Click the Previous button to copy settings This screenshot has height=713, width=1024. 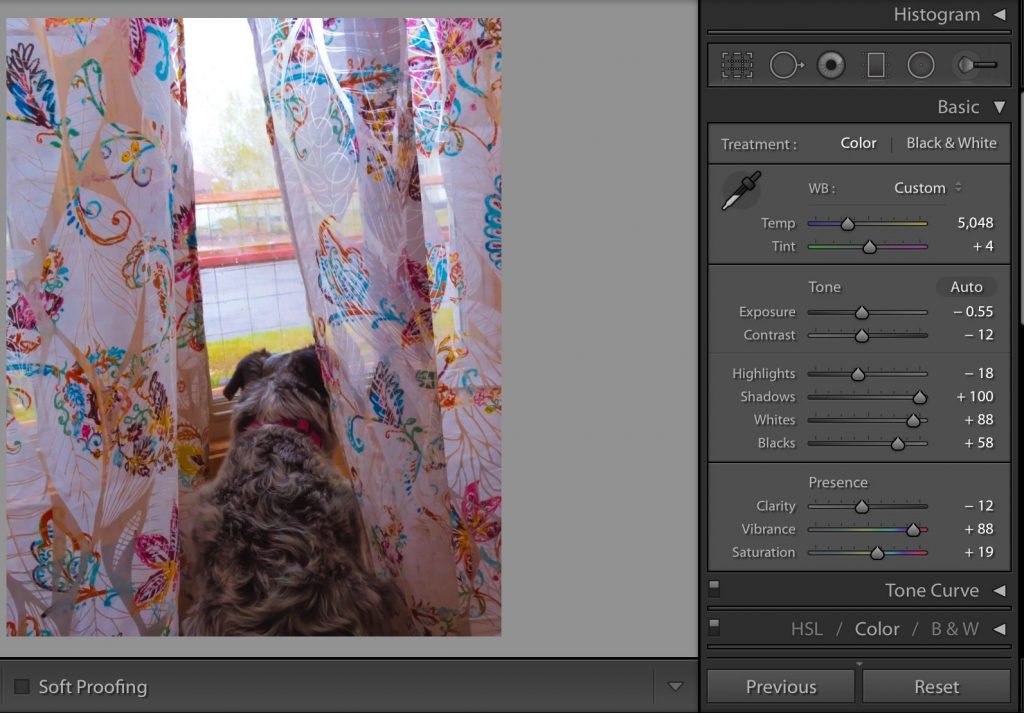pos(780,686)
